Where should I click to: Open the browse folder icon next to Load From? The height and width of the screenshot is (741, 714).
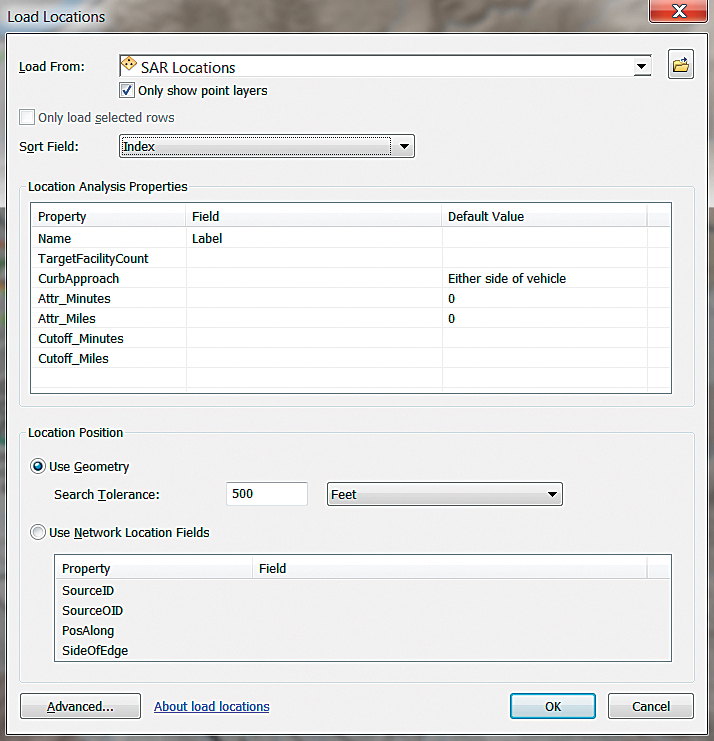(x=680, y=64)
